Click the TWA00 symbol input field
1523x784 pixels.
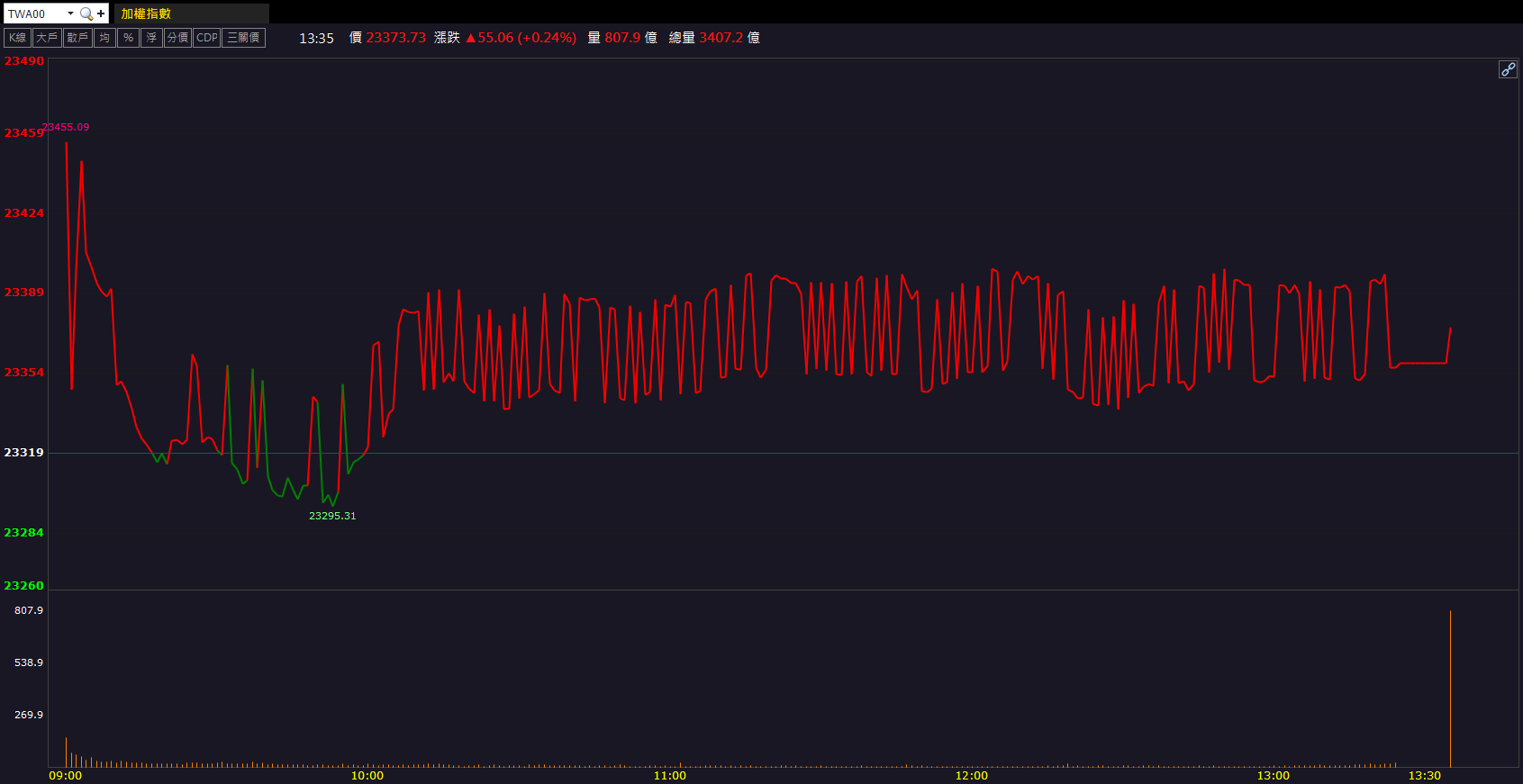(34, 14)
